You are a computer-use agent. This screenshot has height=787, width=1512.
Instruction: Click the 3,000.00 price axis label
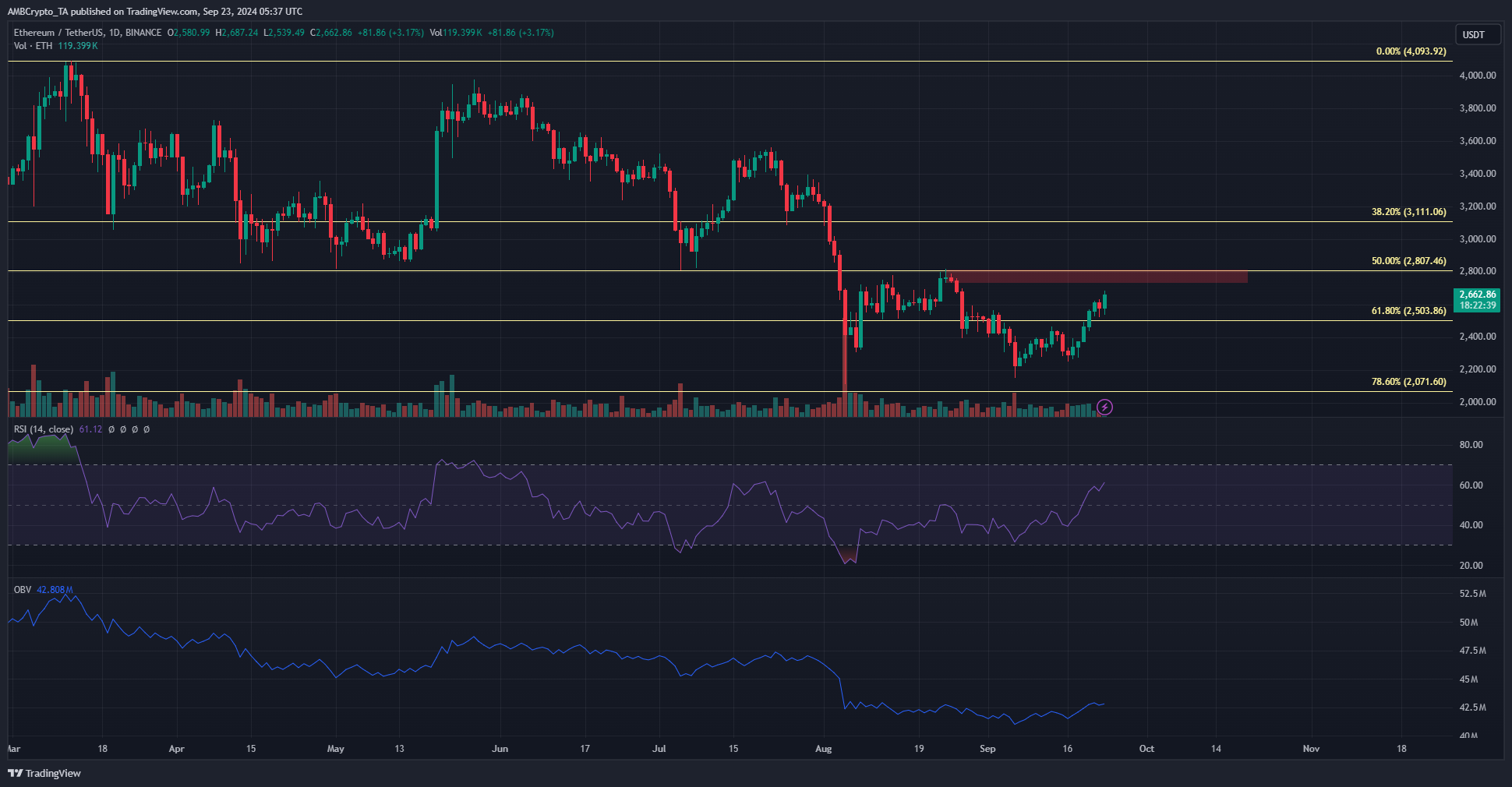click(1477, 239)
